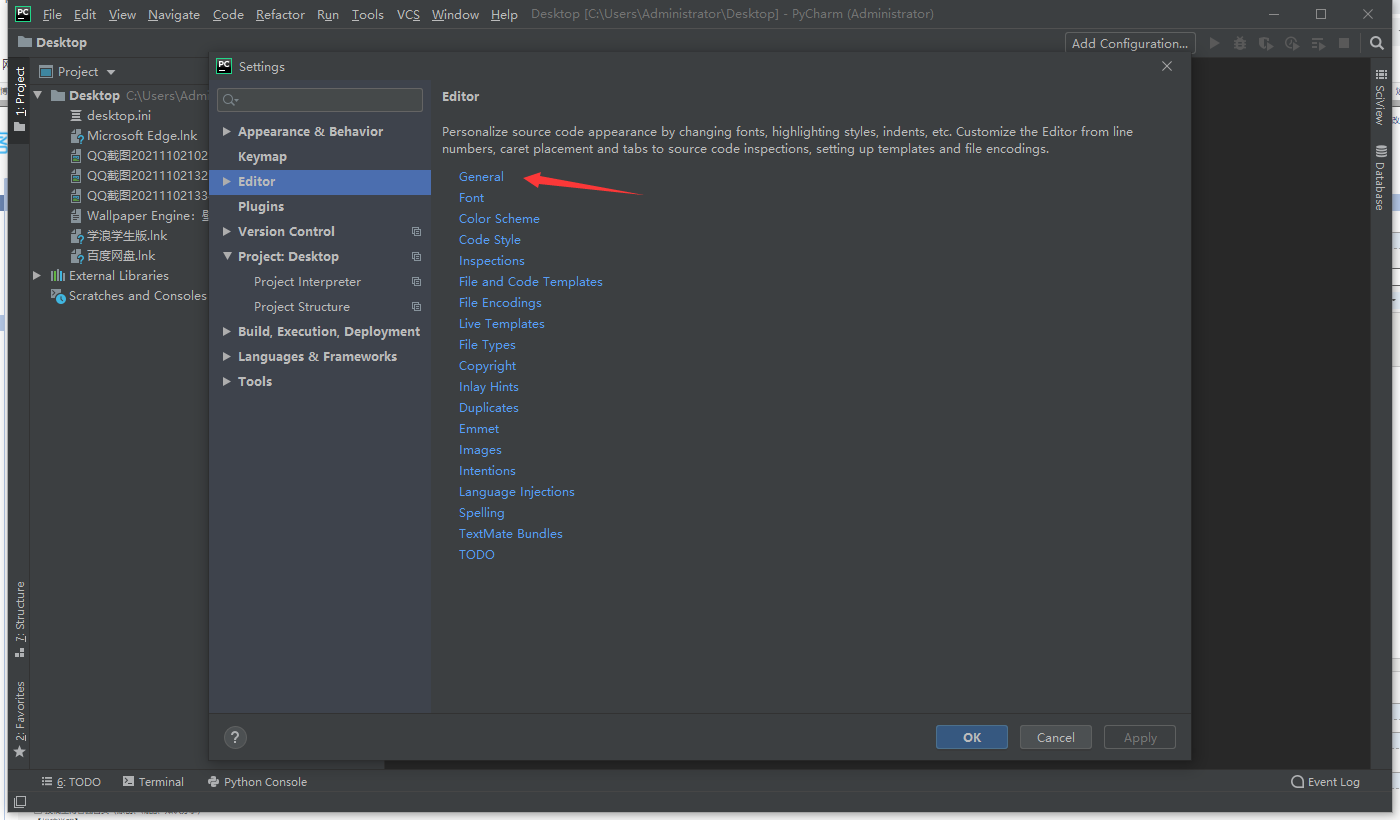The height and width of the screenshot is (820, 1400).
Task: Open the Event Log panel
Action: coord(1326,782)
